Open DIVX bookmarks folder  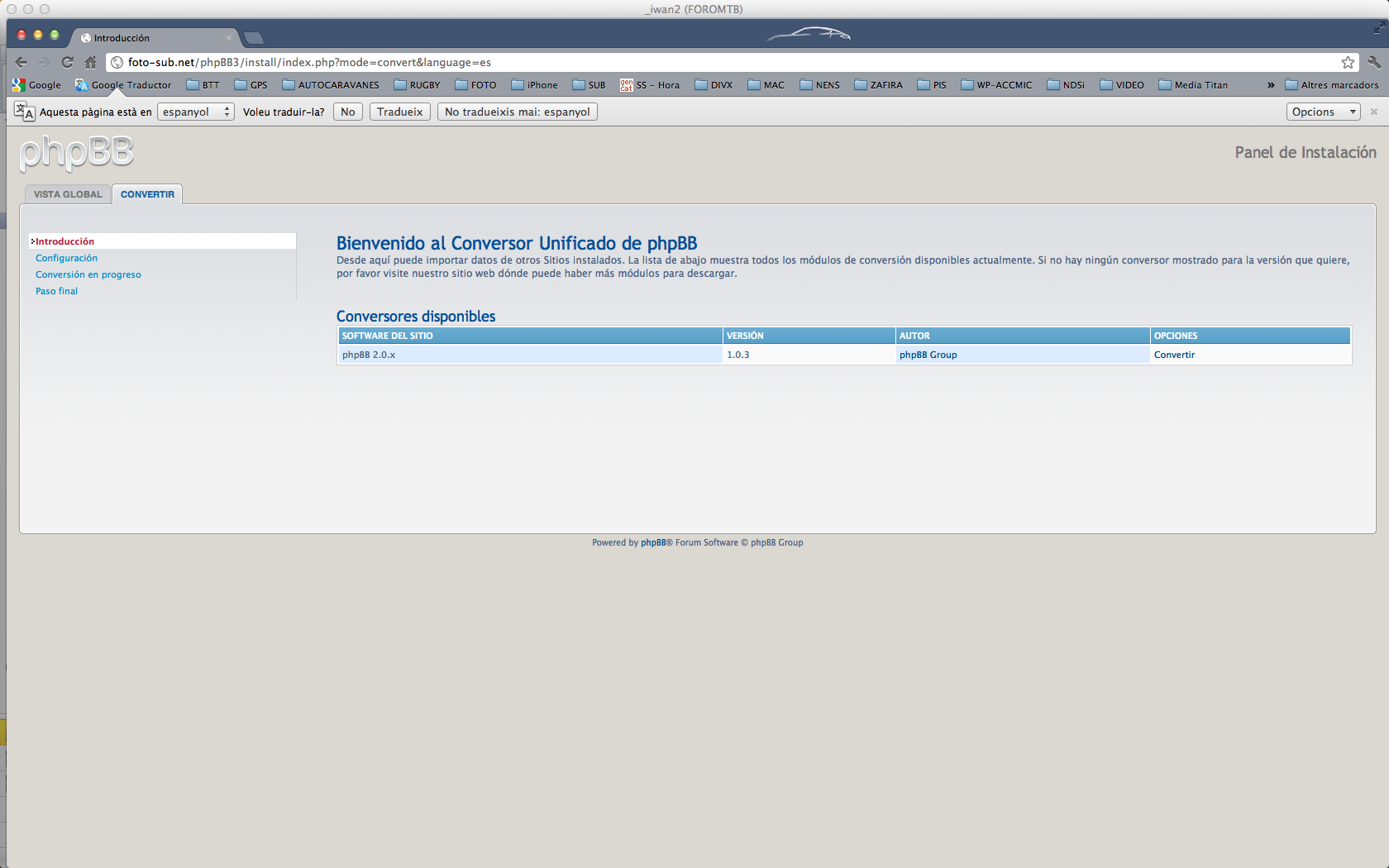(714, 85)
